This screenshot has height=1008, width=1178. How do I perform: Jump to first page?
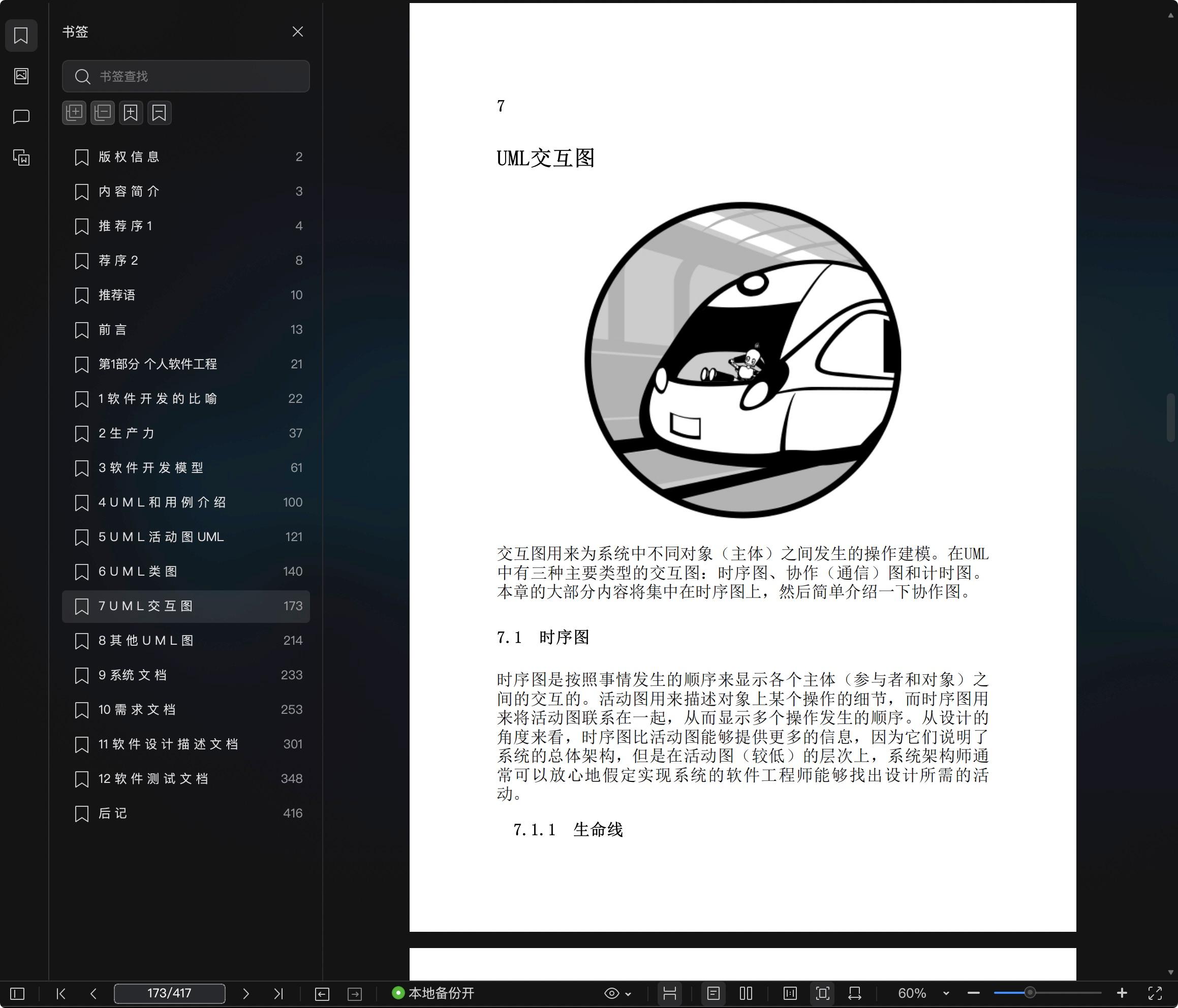click(x=61, y=993)
